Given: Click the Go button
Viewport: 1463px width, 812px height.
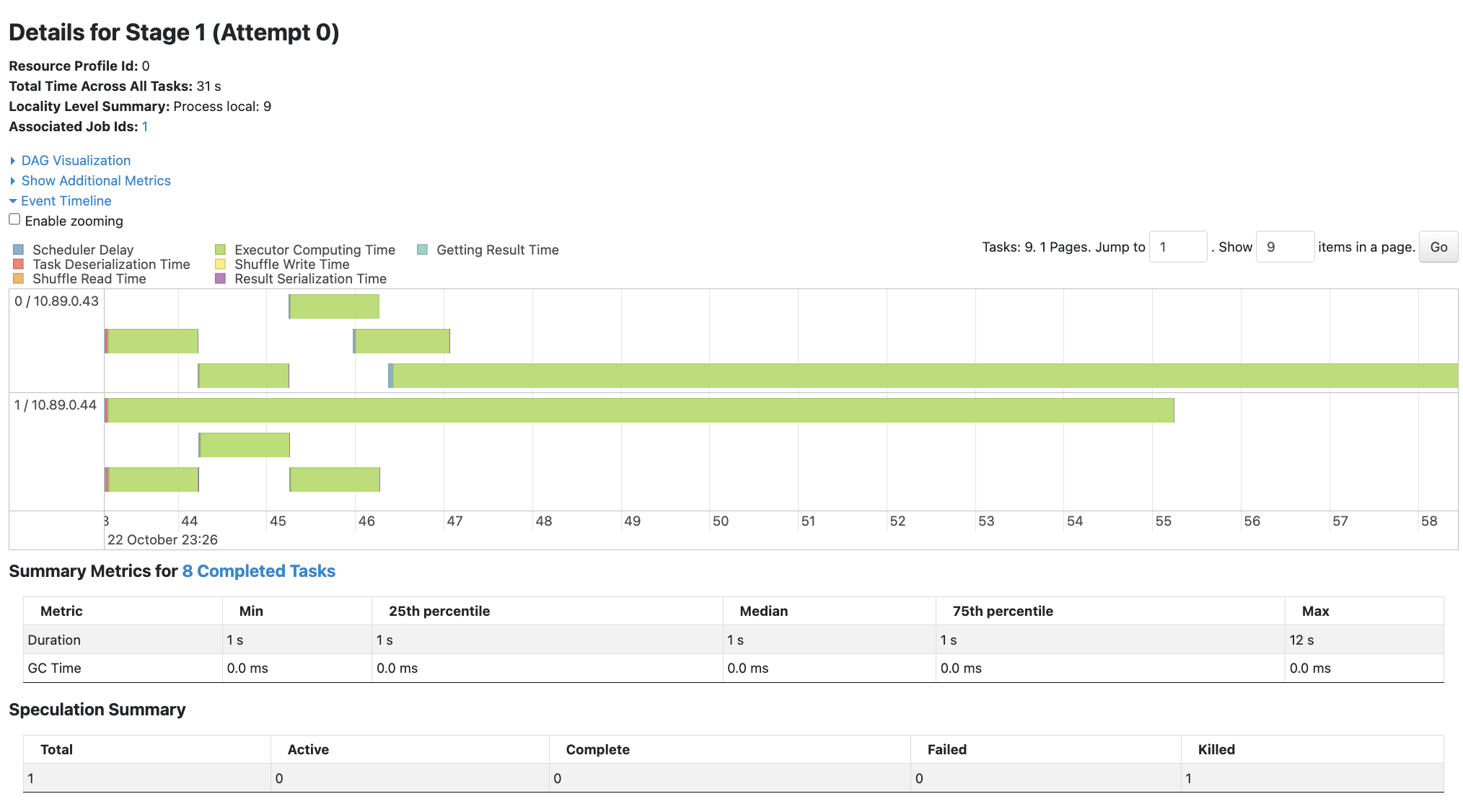Looking at the screenshot, I should [1438, 247].
